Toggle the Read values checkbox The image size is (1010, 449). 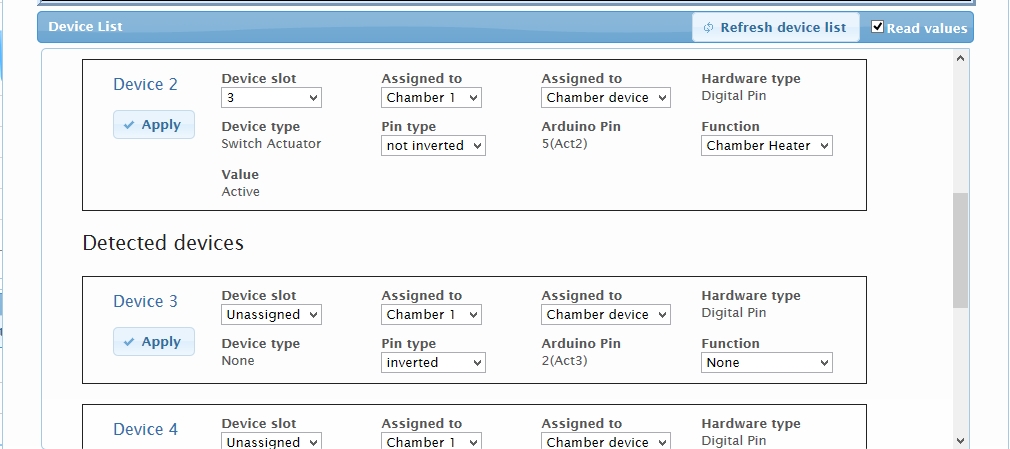click(877, 26)
